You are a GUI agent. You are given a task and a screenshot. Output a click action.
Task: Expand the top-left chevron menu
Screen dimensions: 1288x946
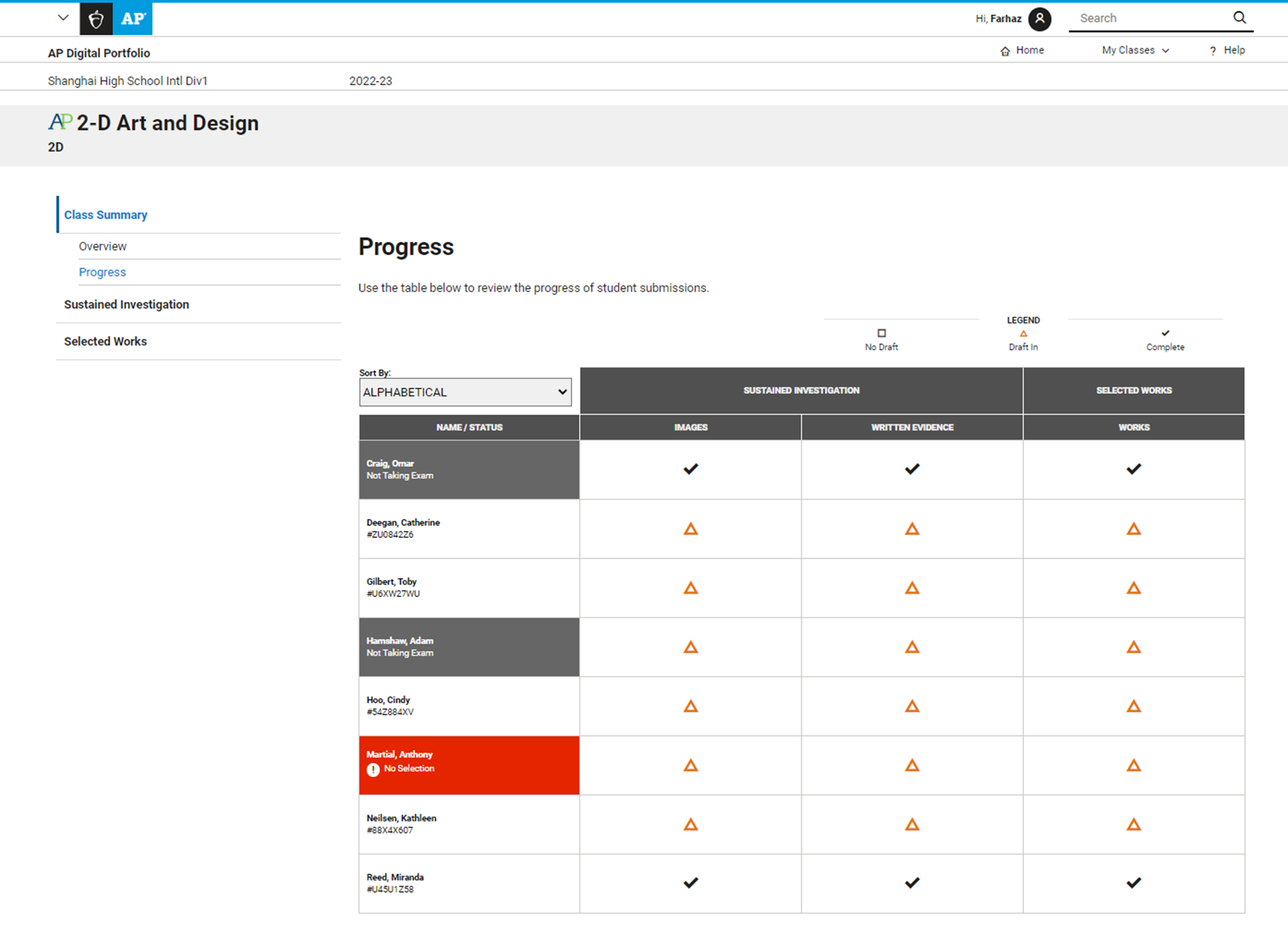(64, 18)
